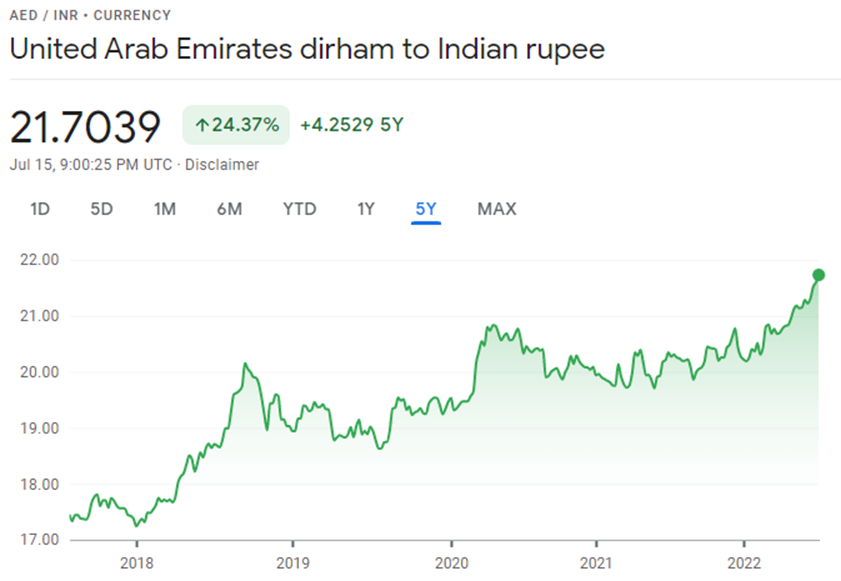Click the 2019 axis tick label
Image resolution: width=841 pixels, height=581 pixels.
coord(293,563)
